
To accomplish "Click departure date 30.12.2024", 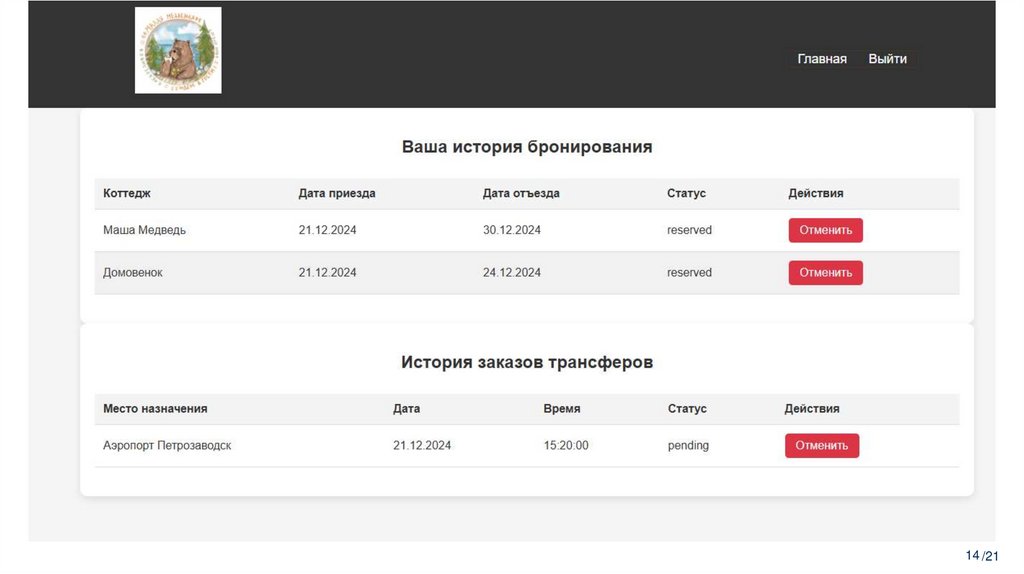I will pyautogui.click(x=511, y=230).
